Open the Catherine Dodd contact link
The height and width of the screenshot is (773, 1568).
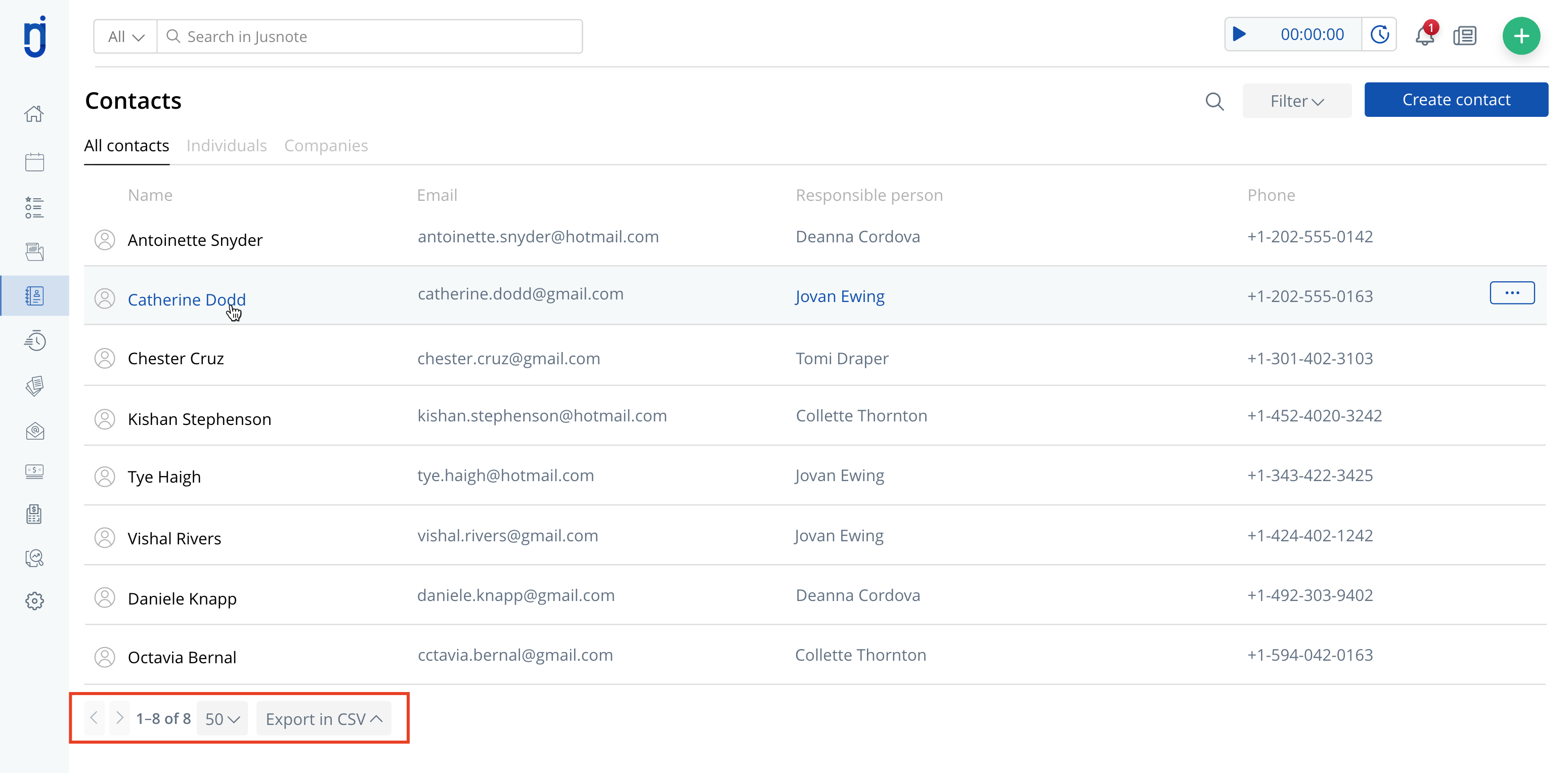(x=187, y=299)
